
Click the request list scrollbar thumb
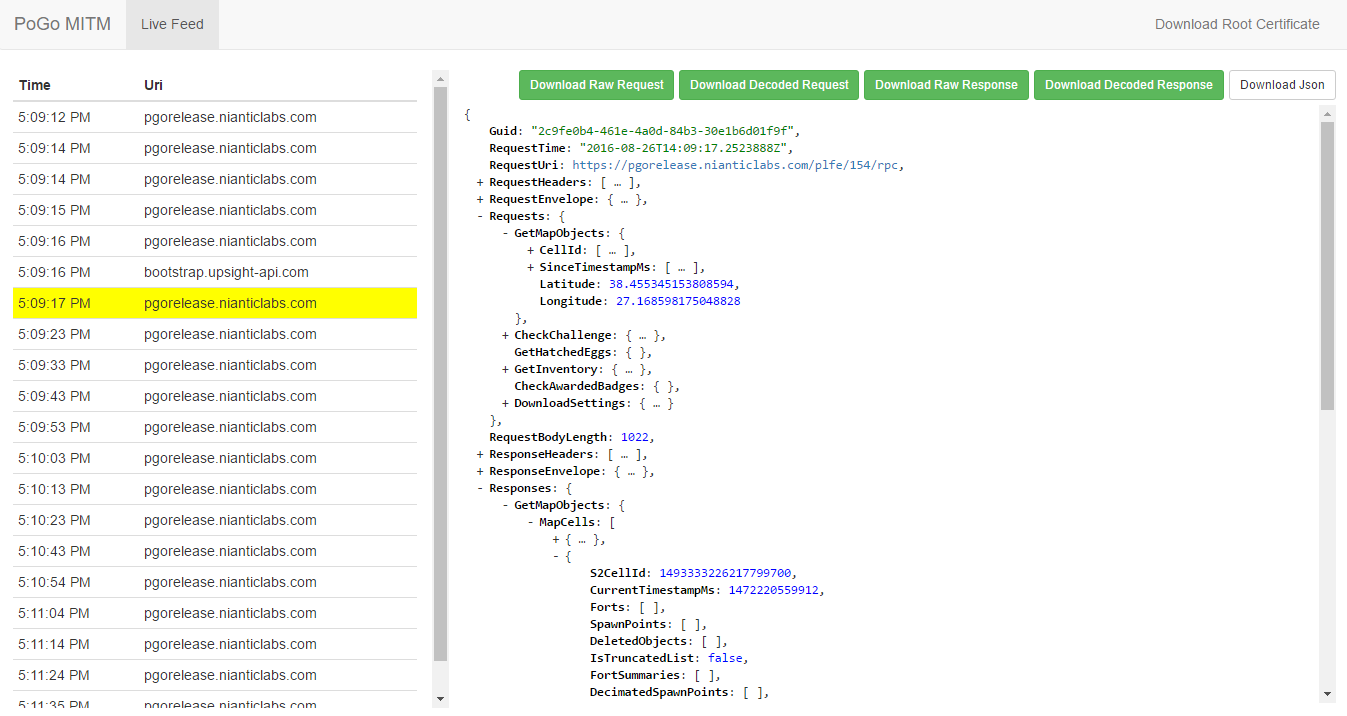coord(440,373)
